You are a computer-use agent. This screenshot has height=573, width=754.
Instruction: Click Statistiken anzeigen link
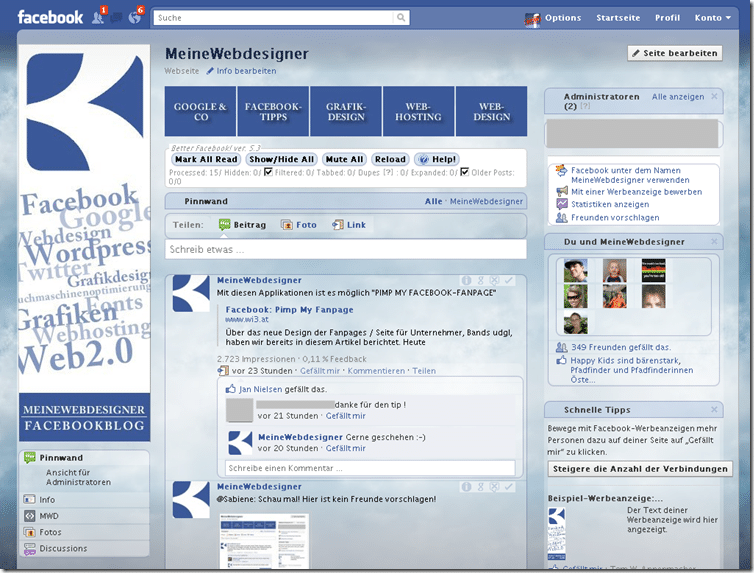point(610,204)
